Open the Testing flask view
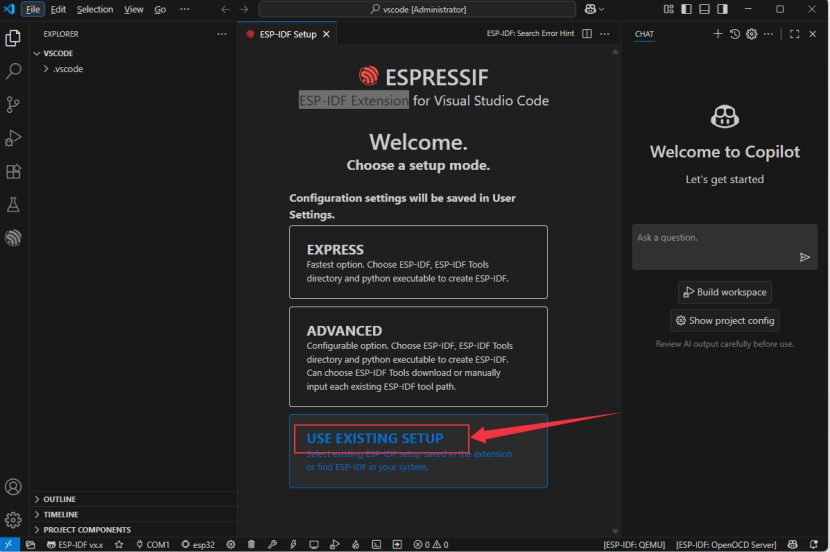Screen dimensions: 830x552 pos(13,205)
